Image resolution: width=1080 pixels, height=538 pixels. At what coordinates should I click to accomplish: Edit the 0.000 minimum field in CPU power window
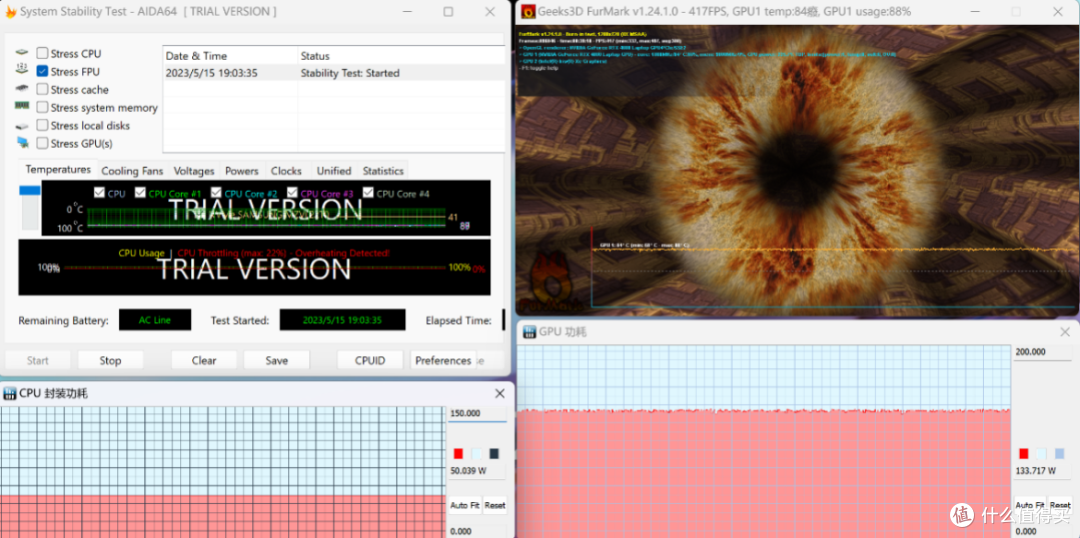pos(477,530)
